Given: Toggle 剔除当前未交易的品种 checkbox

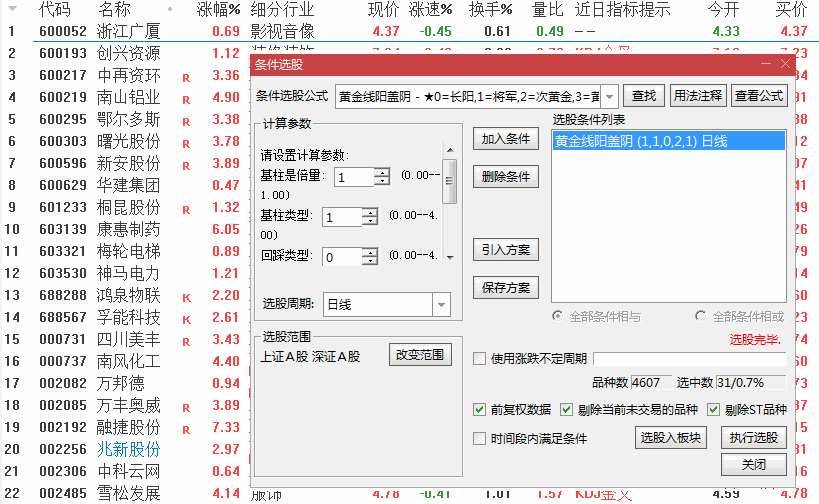Looking at the screenshot, I should [566, 409].
